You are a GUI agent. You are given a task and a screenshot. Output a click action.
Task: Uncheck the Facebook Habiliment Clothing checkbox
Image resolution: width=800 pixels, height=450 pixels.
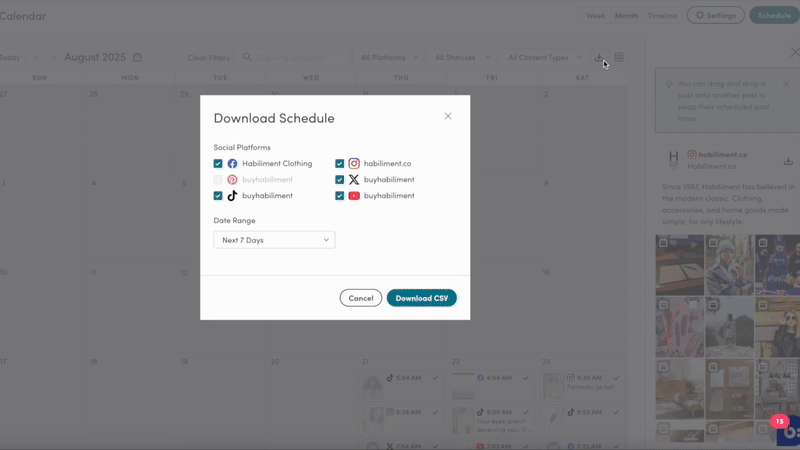pos(218,164)
